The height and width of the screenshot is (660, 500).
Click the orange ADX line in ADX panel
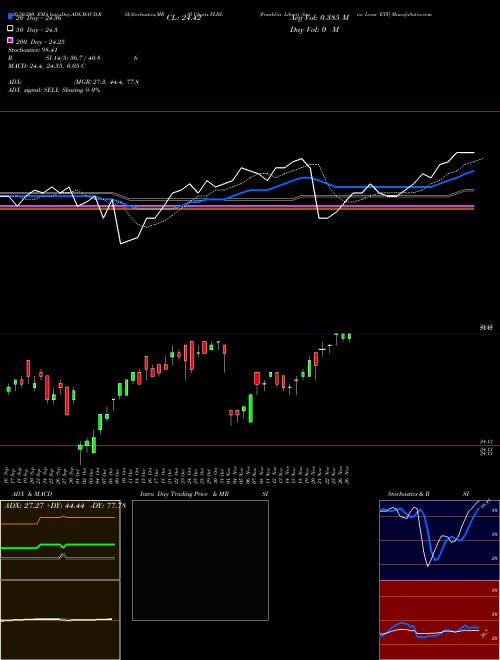[x=58, y=520]
